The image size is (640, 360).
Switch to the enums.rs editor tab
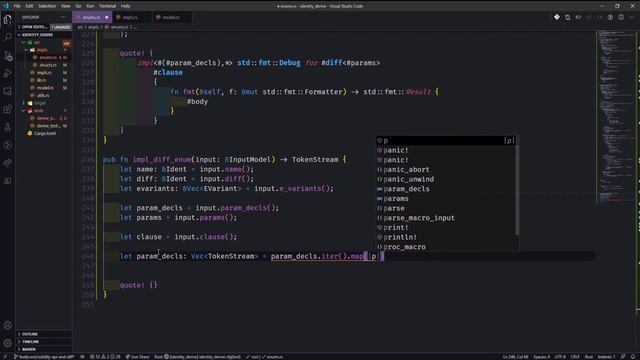click(x=91, y=18)
